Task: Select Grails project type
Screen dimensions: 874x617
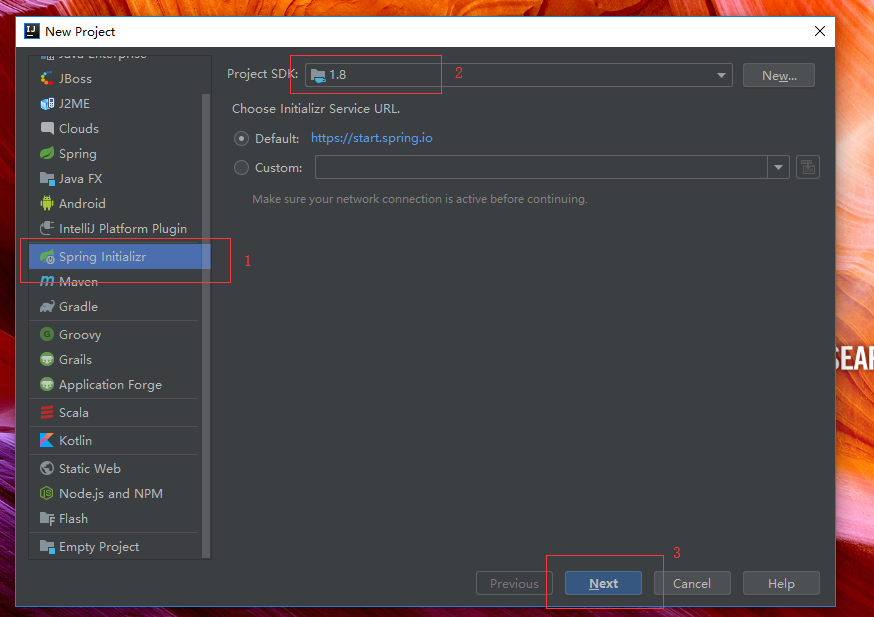Action: point(120,359)
